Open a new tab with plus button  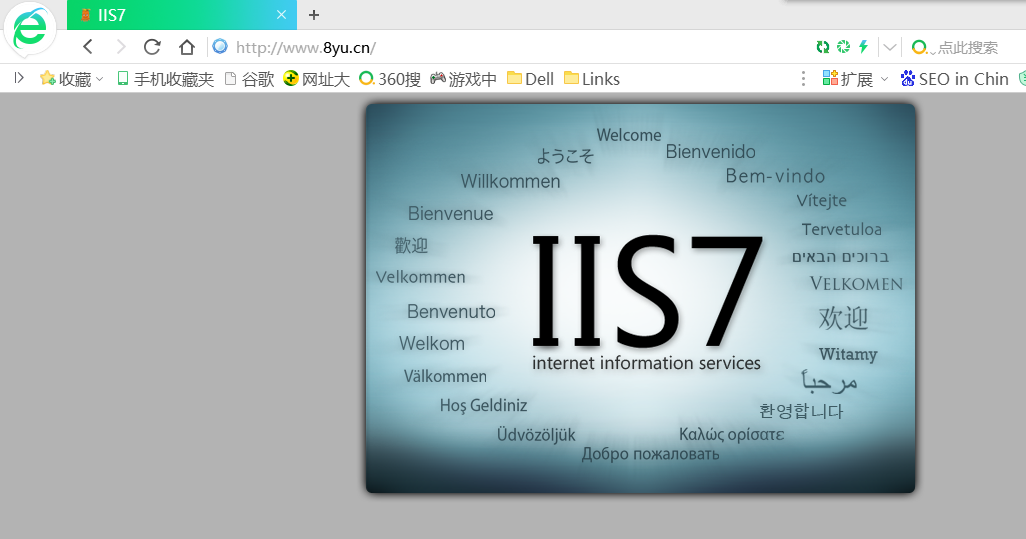(x=314, y=14)
